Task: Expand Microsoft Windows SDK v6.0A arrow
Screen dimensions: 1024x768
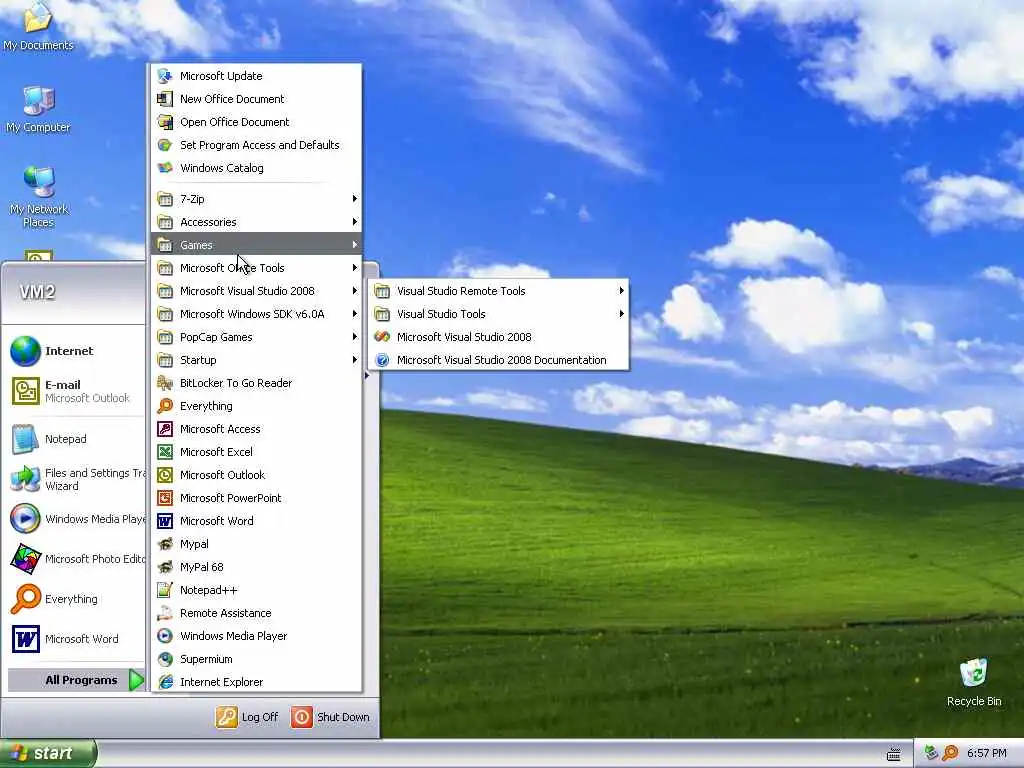Action: click(355, 314)
